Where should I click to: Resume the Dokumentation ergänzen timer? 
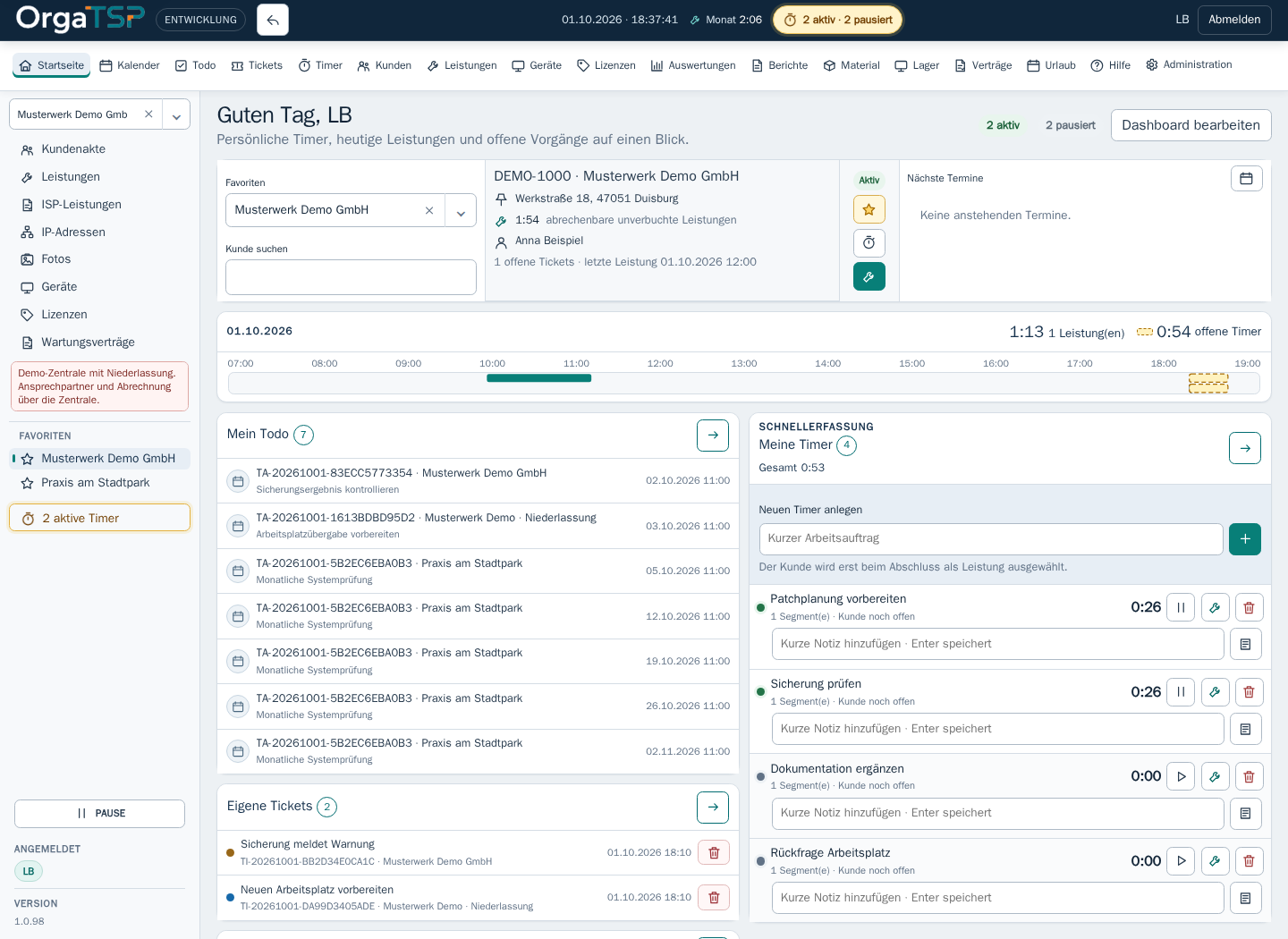pos(1181,776)
